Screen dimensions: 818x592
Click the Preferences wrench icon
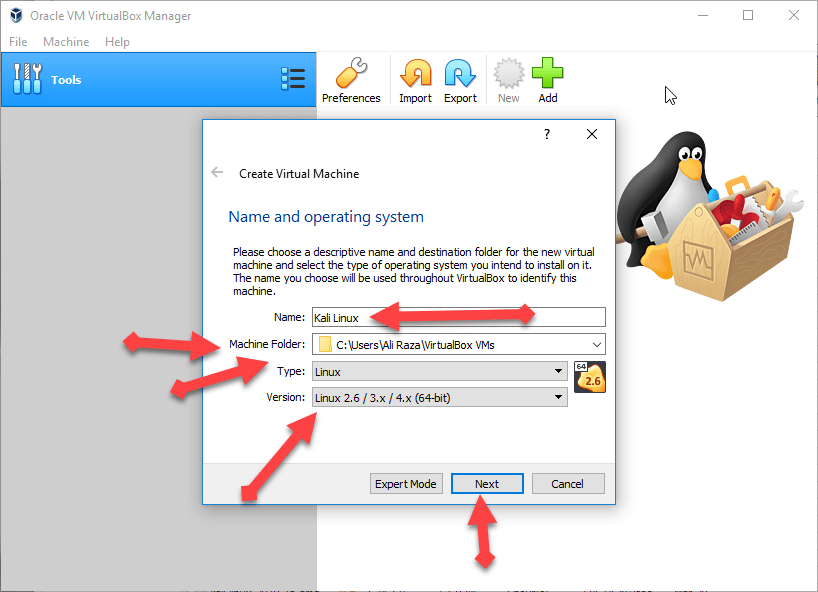coord(351,75)
